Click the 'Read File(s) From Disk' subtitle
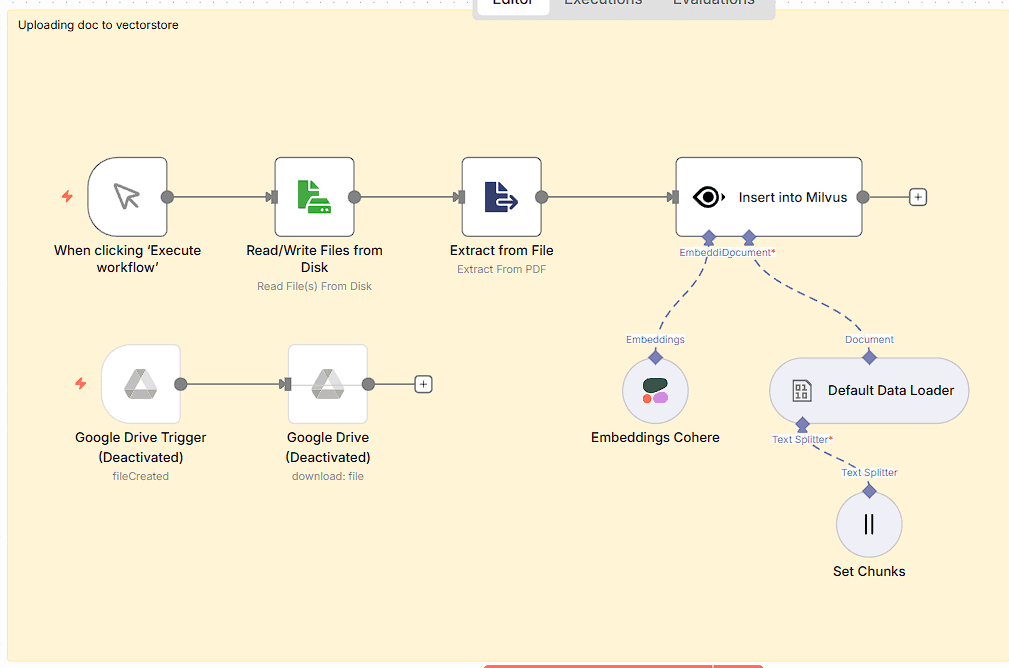The image size is (1009, 668). [x=315, y=286]
